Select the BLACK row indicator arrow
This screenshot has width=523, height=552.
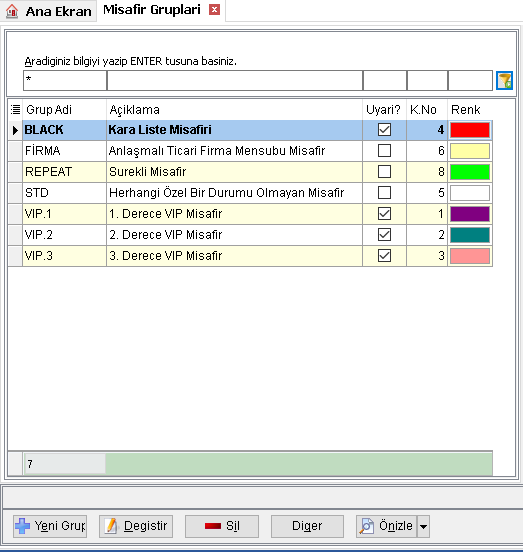pyautogui.click(x=15, y=130)
